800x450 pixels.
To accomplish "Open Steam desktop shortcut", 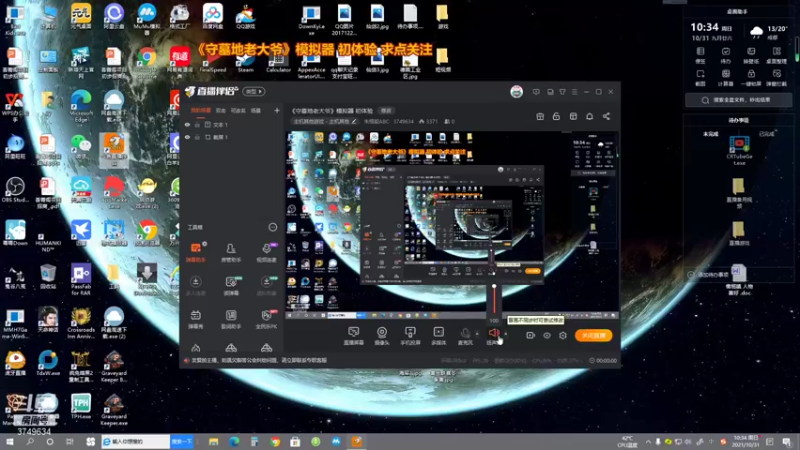I will (245, 62).
